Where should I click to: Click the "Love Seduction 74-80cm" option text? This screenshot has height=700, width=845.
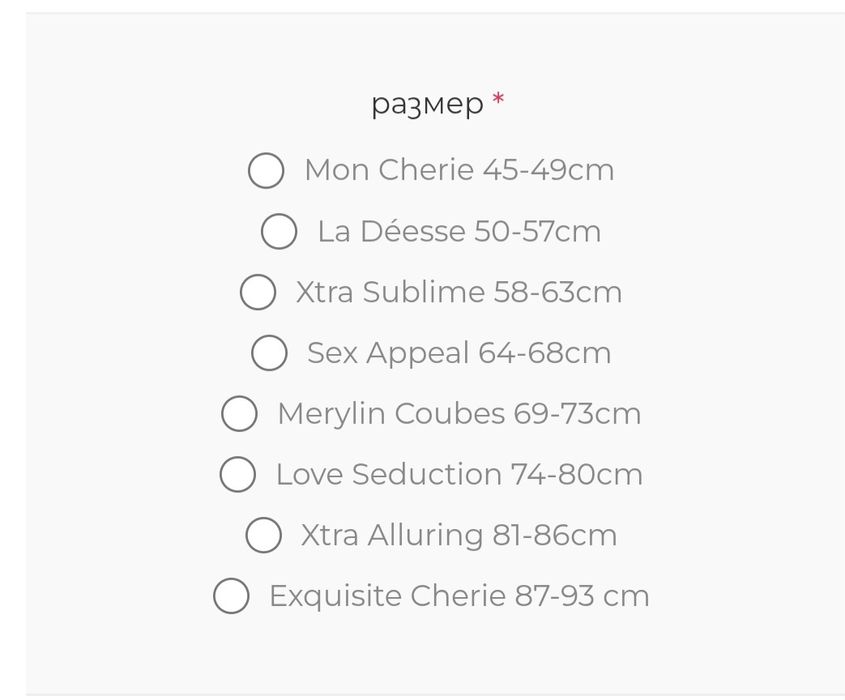pyautogui.click(x=459, y=474)
